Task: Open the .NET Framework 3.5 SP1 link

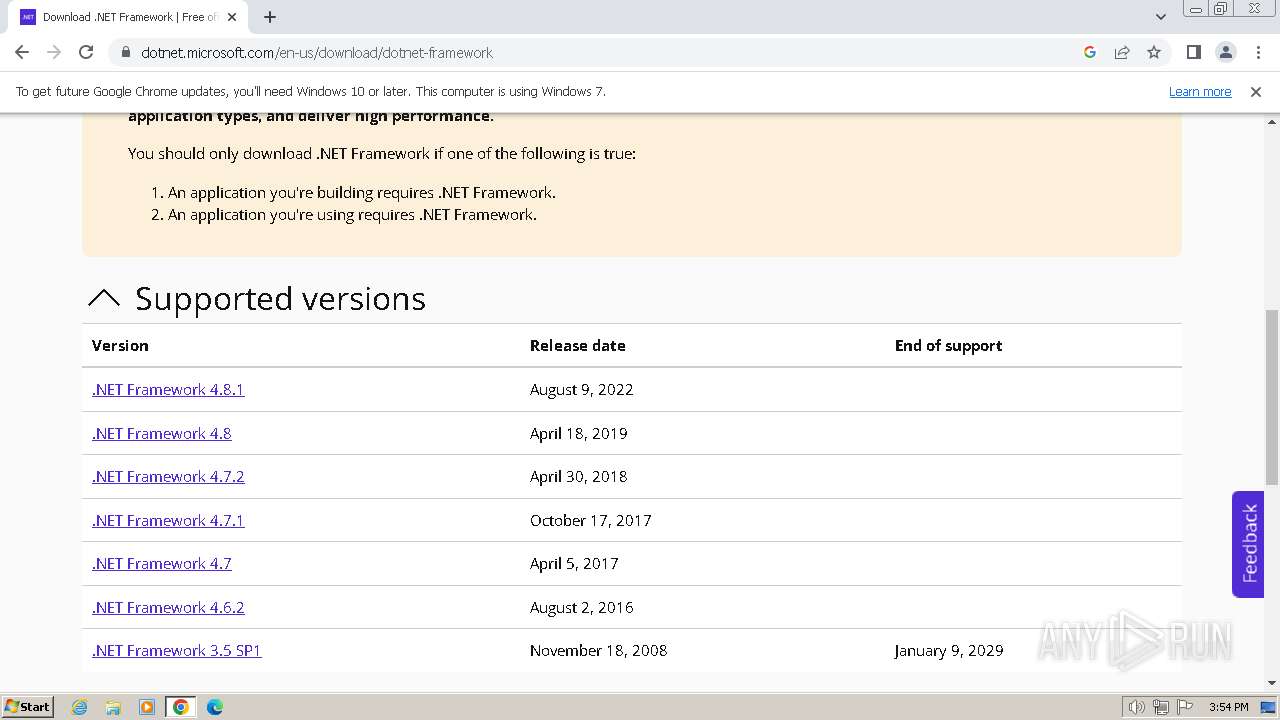Action: (176, 650)
